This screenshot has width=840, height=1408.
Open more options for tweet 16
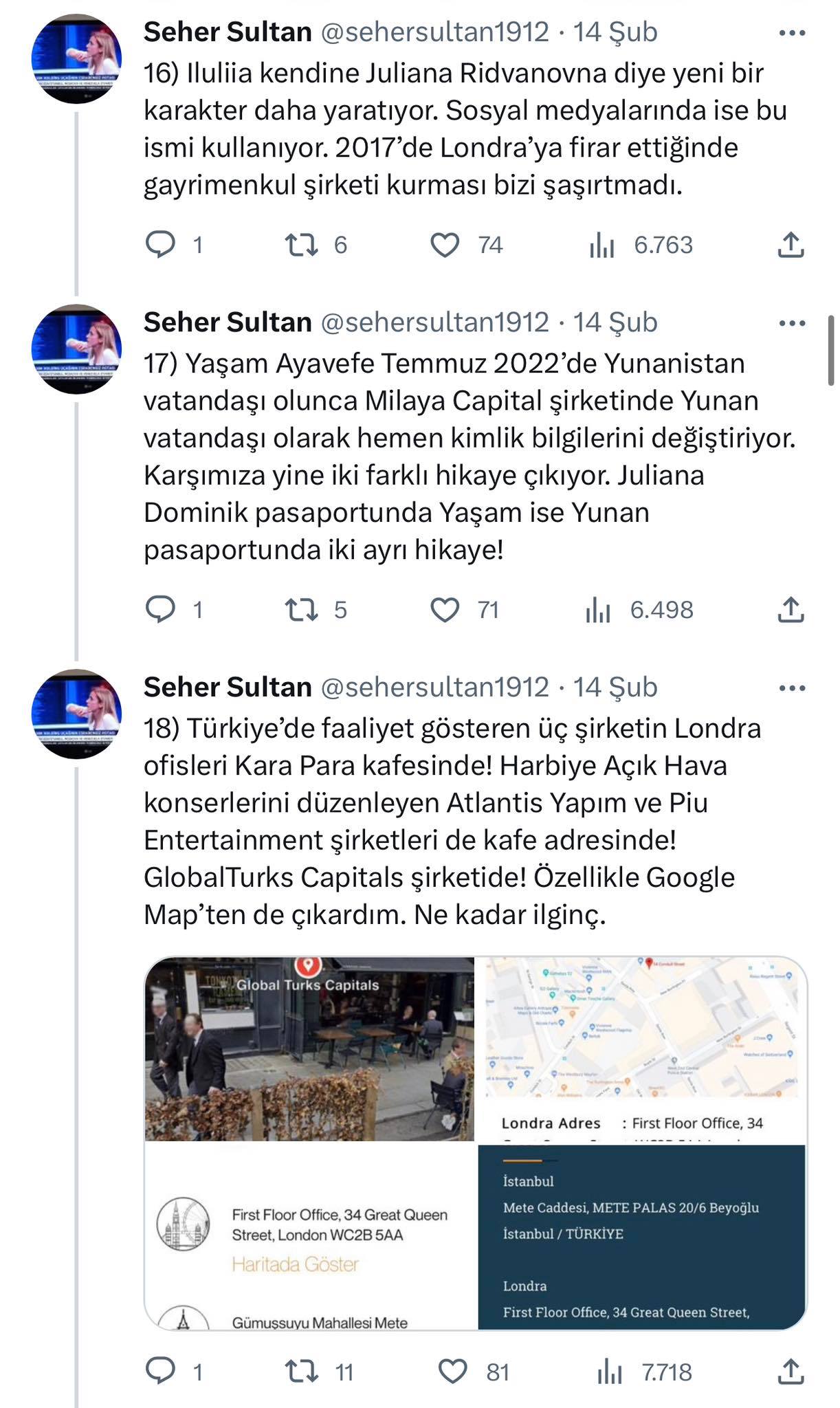tap(792, 32)
